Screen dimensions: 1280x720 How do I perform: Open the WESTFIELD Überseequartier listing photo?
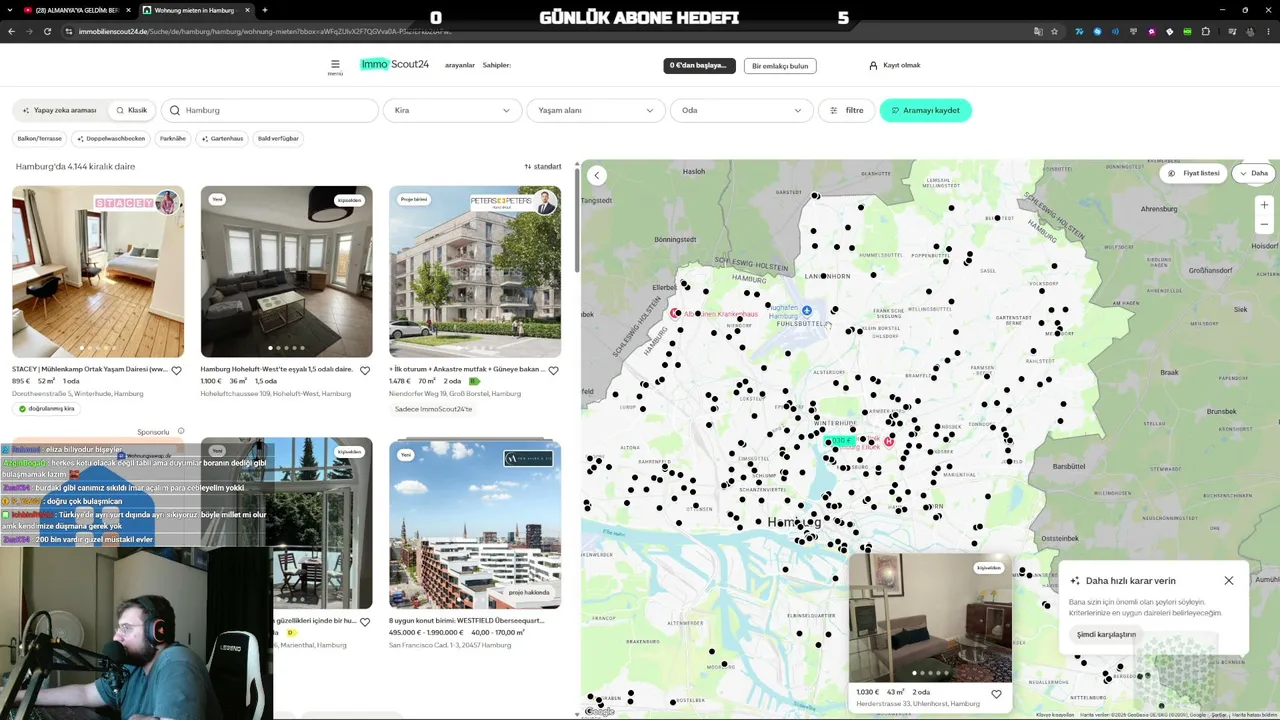475,524
